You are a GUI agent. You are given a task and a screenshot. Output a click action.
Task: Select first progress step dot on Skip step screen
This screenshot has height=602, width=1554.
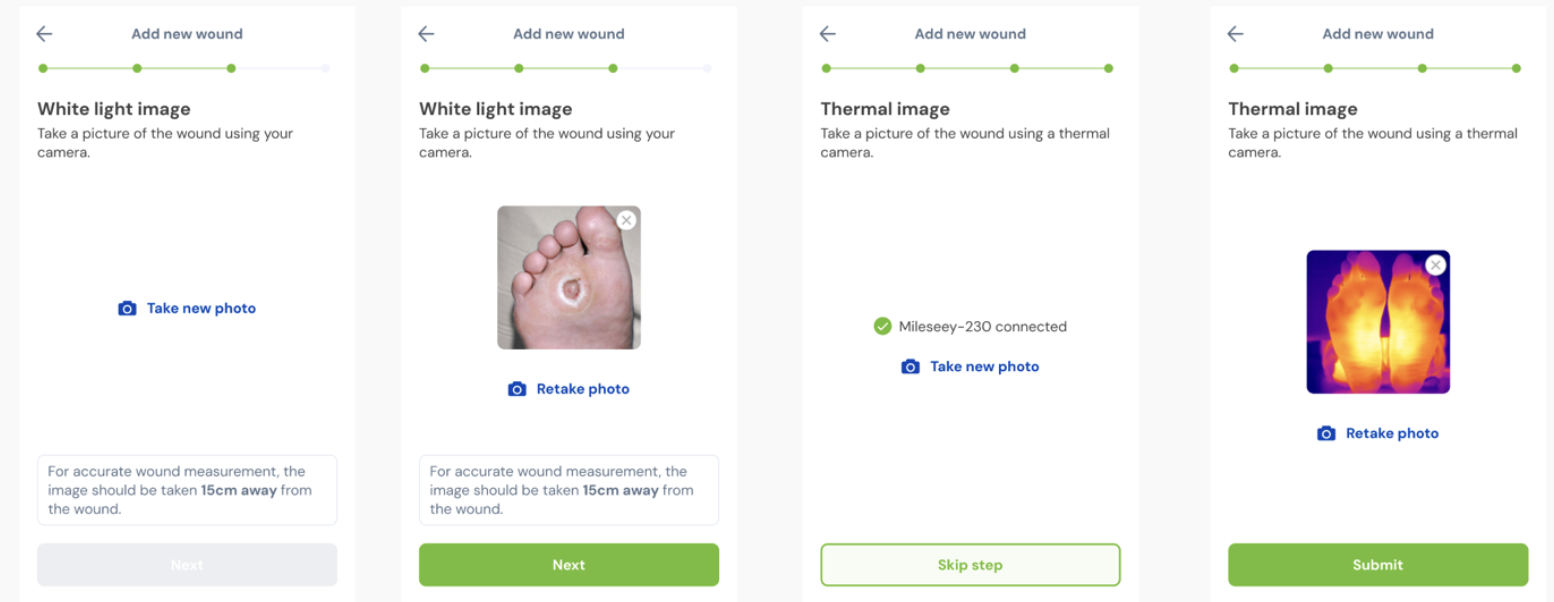(x=826, y=69)
